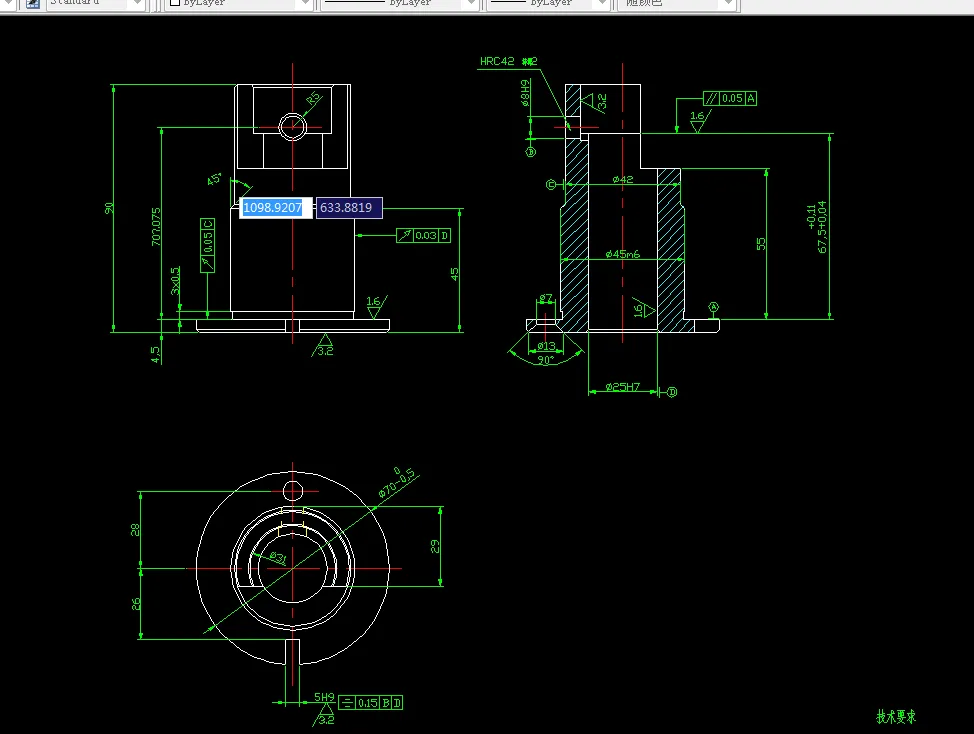Image resolution: width=974 pixels, height=734 pixels.
Task: Open the ByLayer linetype dropdown with long line sample
Action: tap(470, 4)
